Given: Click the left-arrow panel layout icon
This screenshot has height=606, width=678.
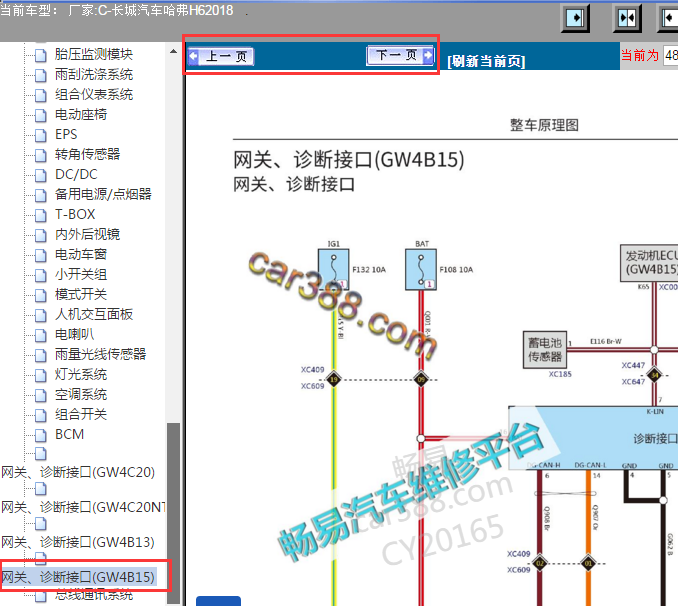Looking at the screenshot, I should pos(668,18).
